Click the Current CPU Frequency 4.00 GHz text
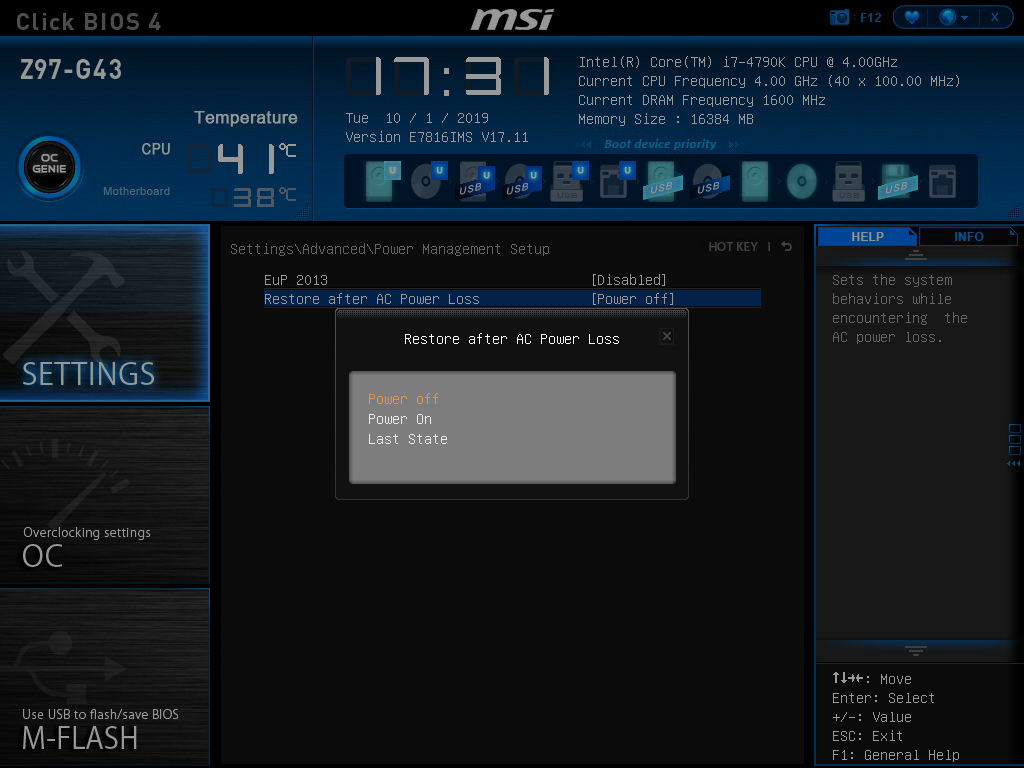This screenshot has height=768, width=1024. (769, 82)
